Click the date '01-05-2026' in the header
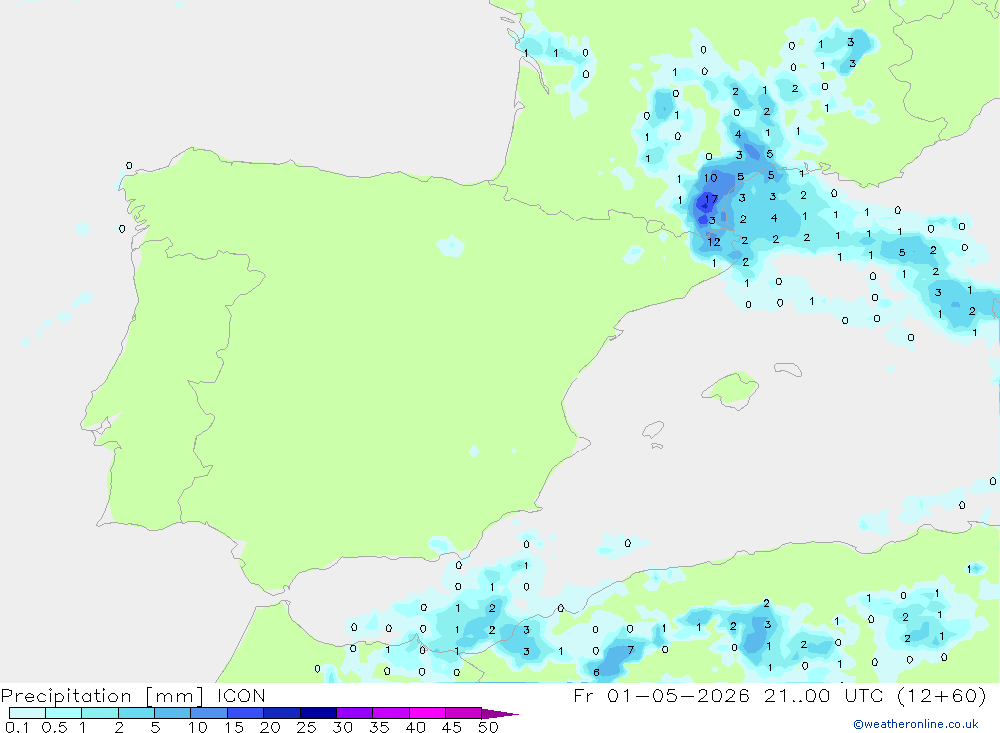The height and width of the screenshot is (733, 1000). [x=678, y=695]
